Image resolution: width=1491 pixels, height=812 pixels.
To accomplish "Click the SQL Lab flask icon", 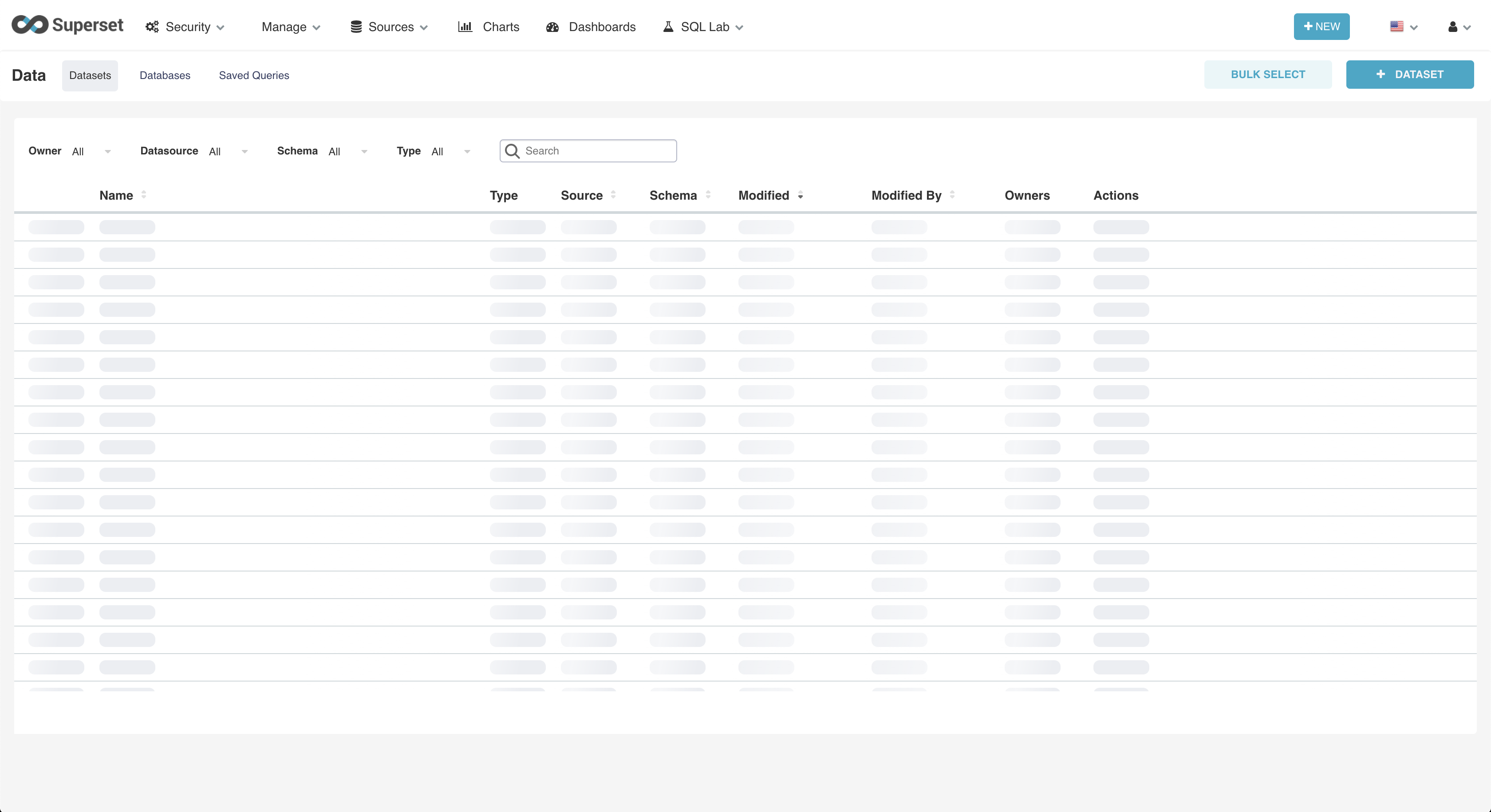I will click(x=668, y=27).
